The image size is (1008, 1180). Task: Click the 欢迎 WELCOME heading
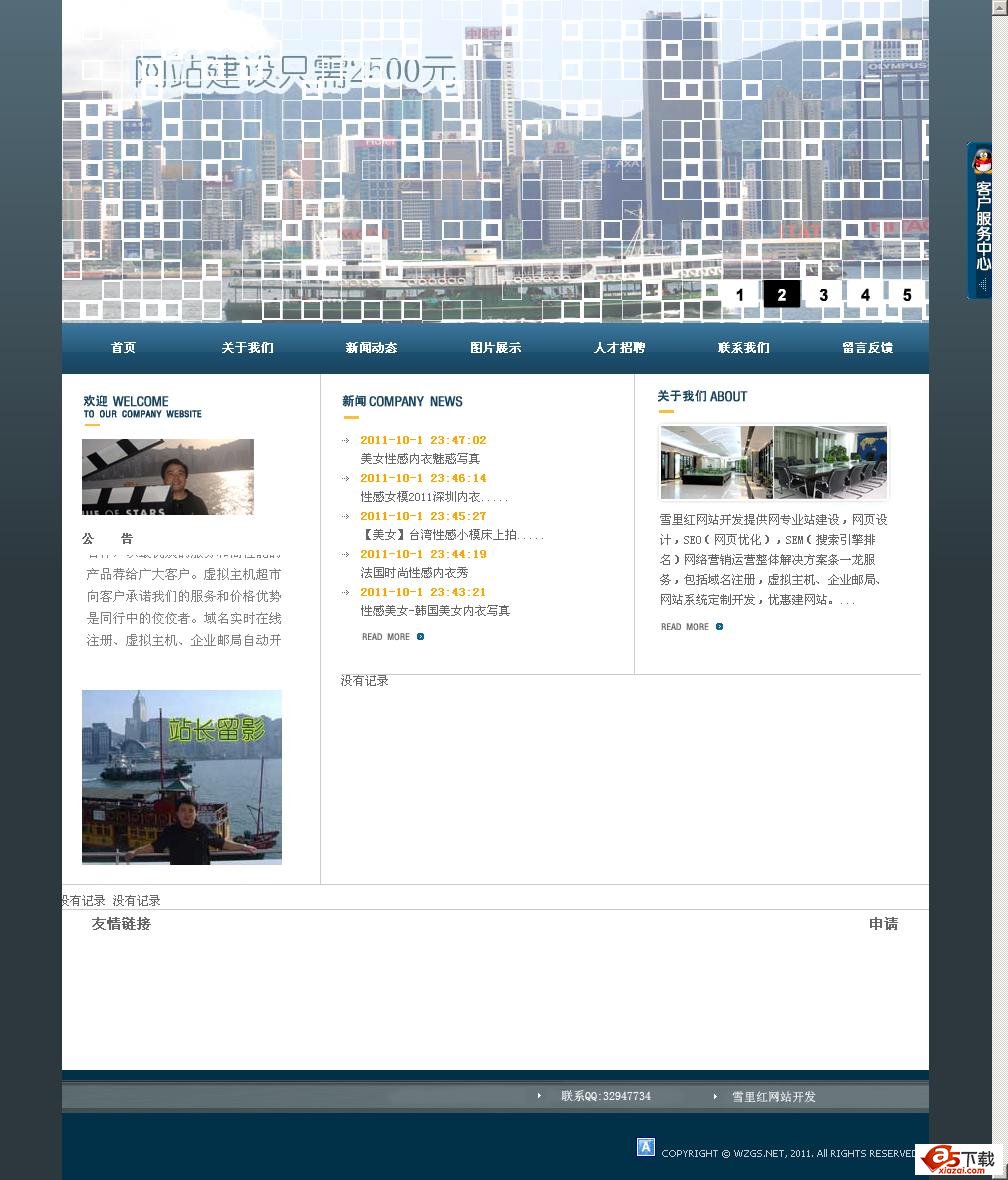click(x=142, y=406)
